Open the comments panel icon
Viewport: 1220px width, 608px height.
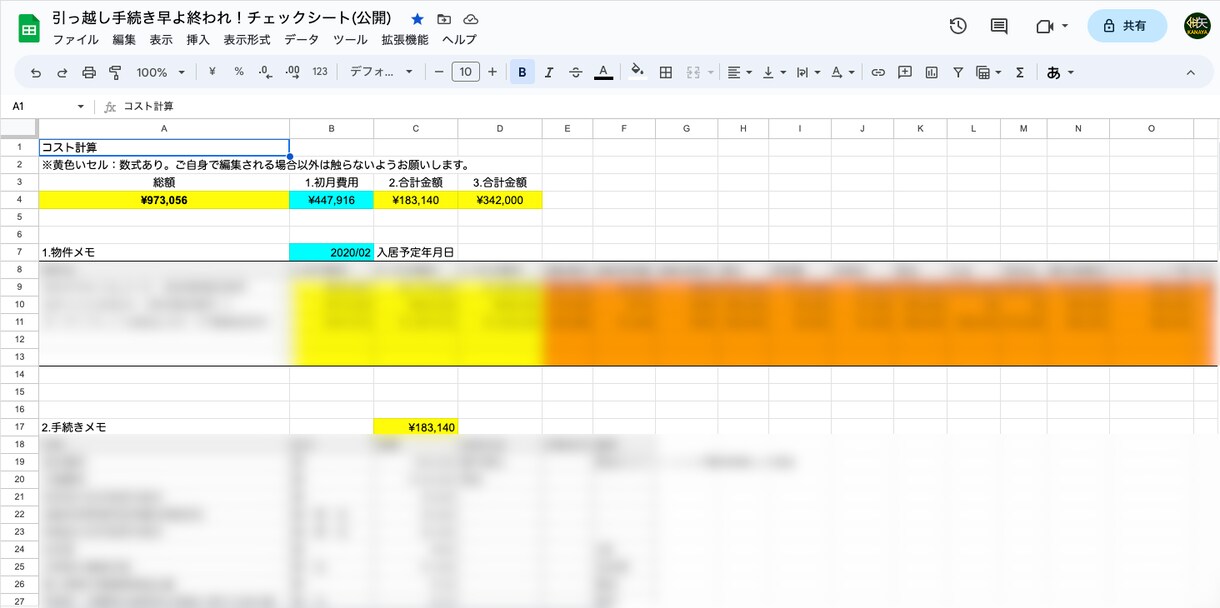(x=999, y=26)
